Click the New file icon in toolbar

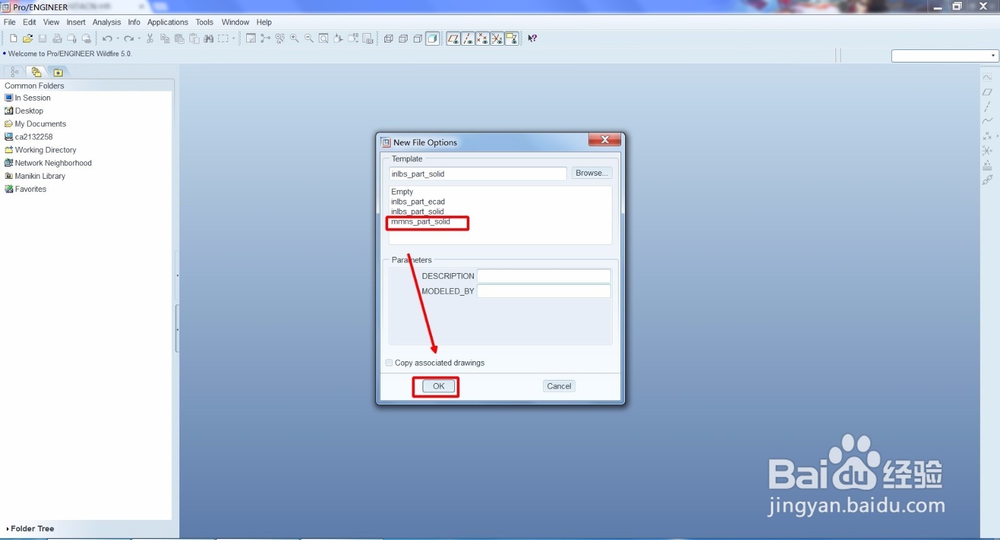tap(13, 39)
